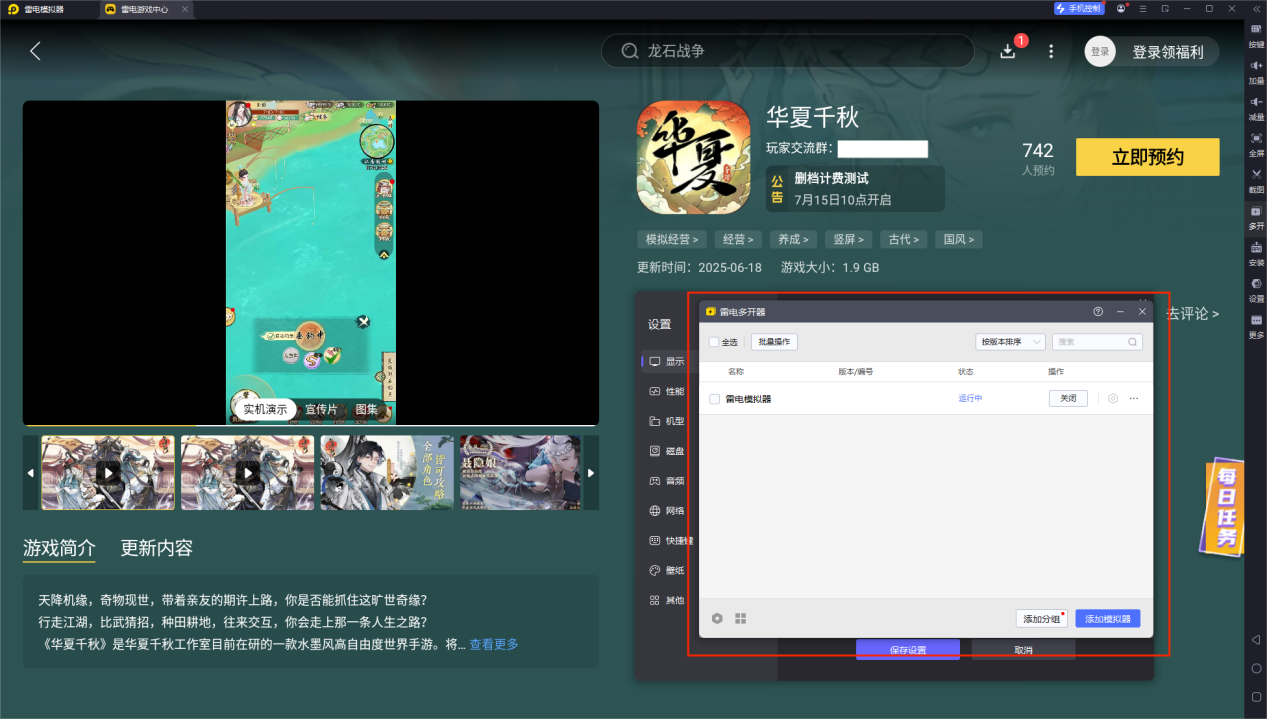Open the three-dot more options menu in header

[x=1051, y=51]
